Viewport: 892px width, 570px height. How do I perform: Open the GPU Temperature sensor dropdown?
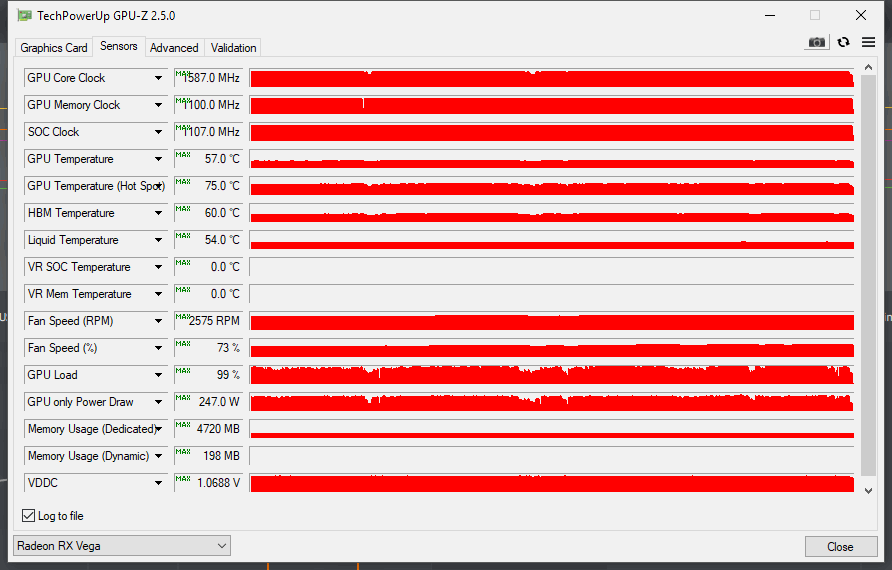click(158, 159)
